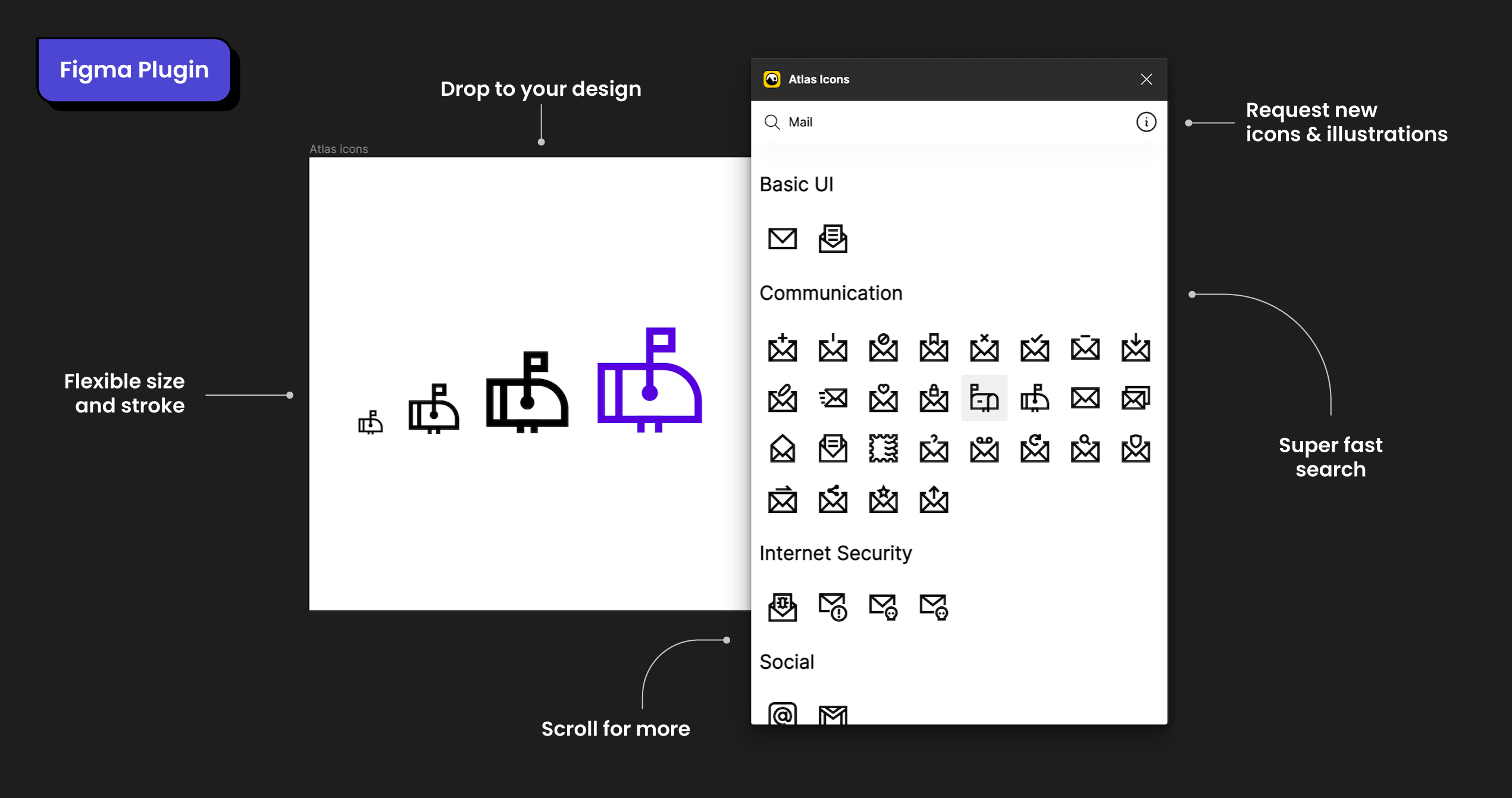Pick the envelope with download arrow icon
This screenshot has height=798, width=1512.
[1135, 348]
